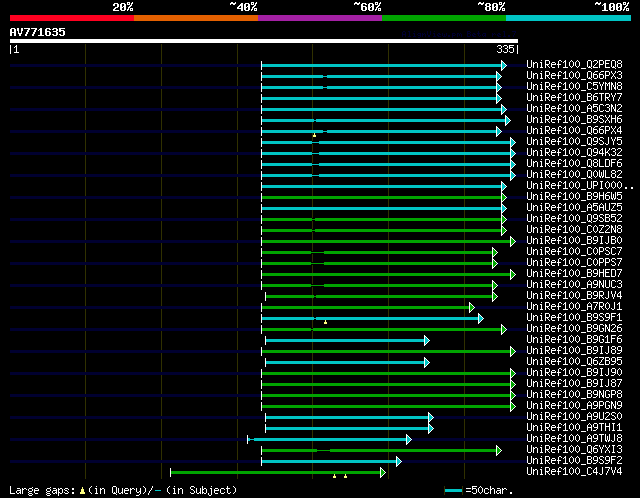Open the UniRef100_C0PSC7 label
The image size is (640, 498).
574,252
